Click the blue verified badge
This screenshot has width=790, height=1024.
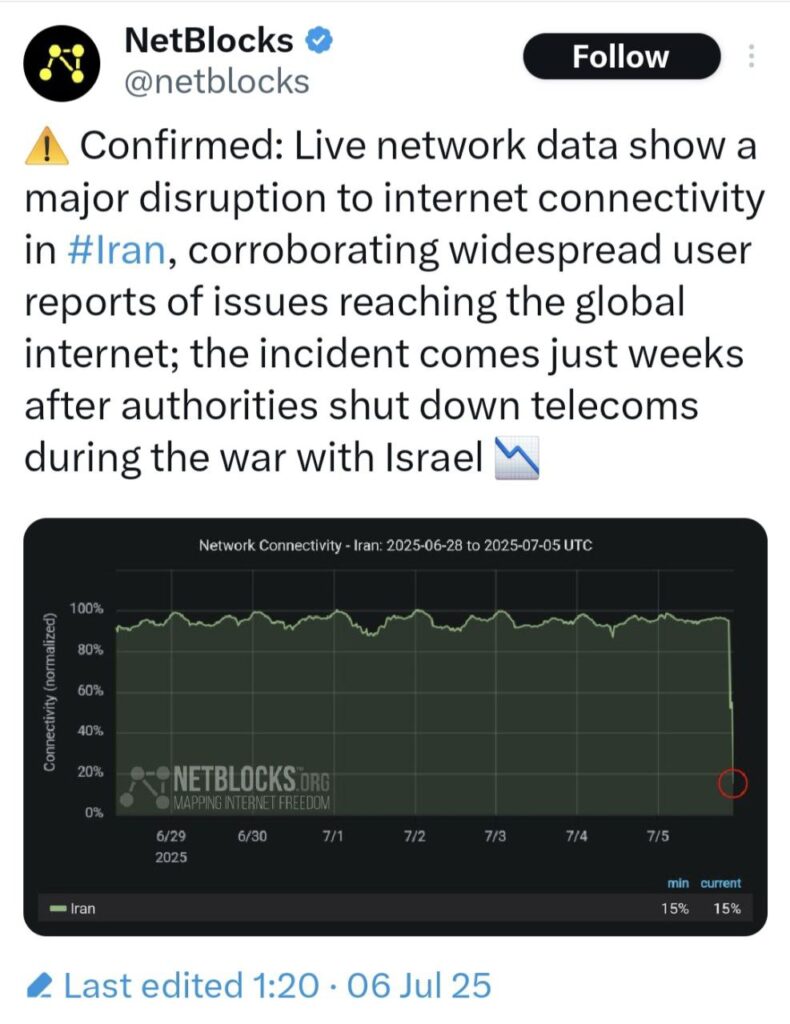click(320, 40)
